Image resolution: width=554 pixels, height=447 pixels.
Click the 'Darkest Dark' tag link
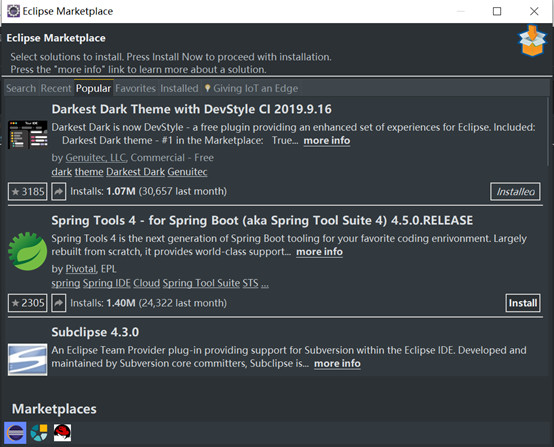[135, 172]
